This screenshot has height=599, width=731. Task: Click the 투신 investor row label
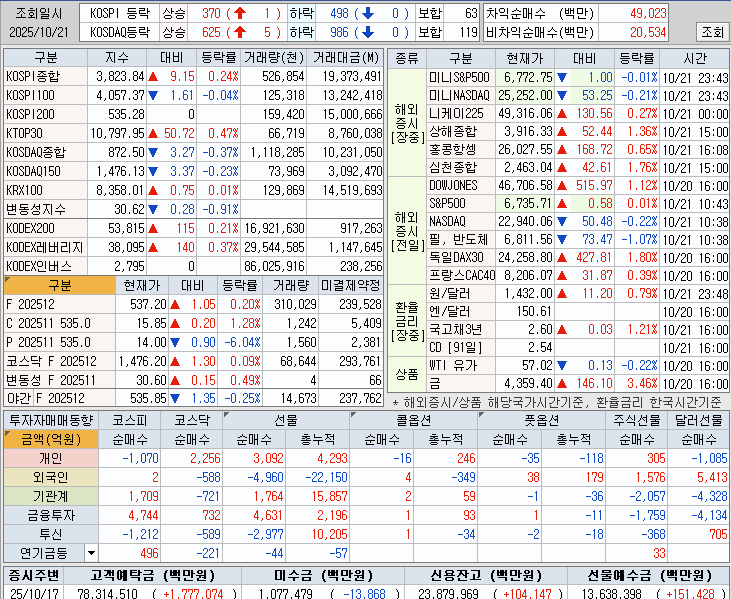pos(51,534)
